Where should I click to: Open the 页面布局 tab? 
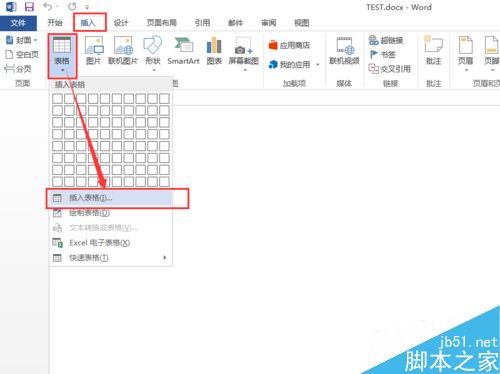pyautogui.click(x=162, y=23)
